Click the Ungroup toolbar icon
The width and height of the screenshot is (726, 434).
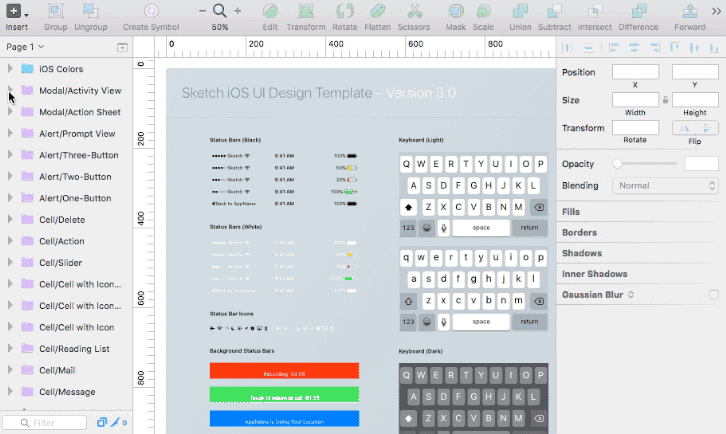91,11
